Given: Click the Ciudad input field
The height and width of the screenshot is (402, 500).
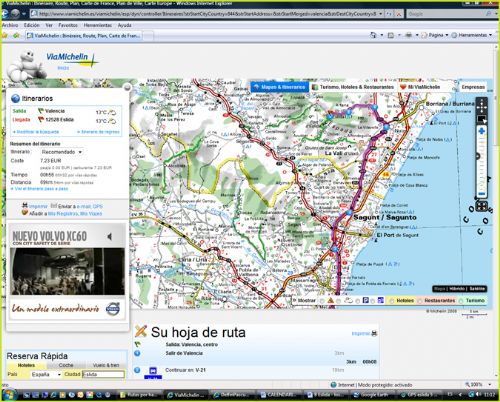Looking at the screenshot, I should click(103, 375).
